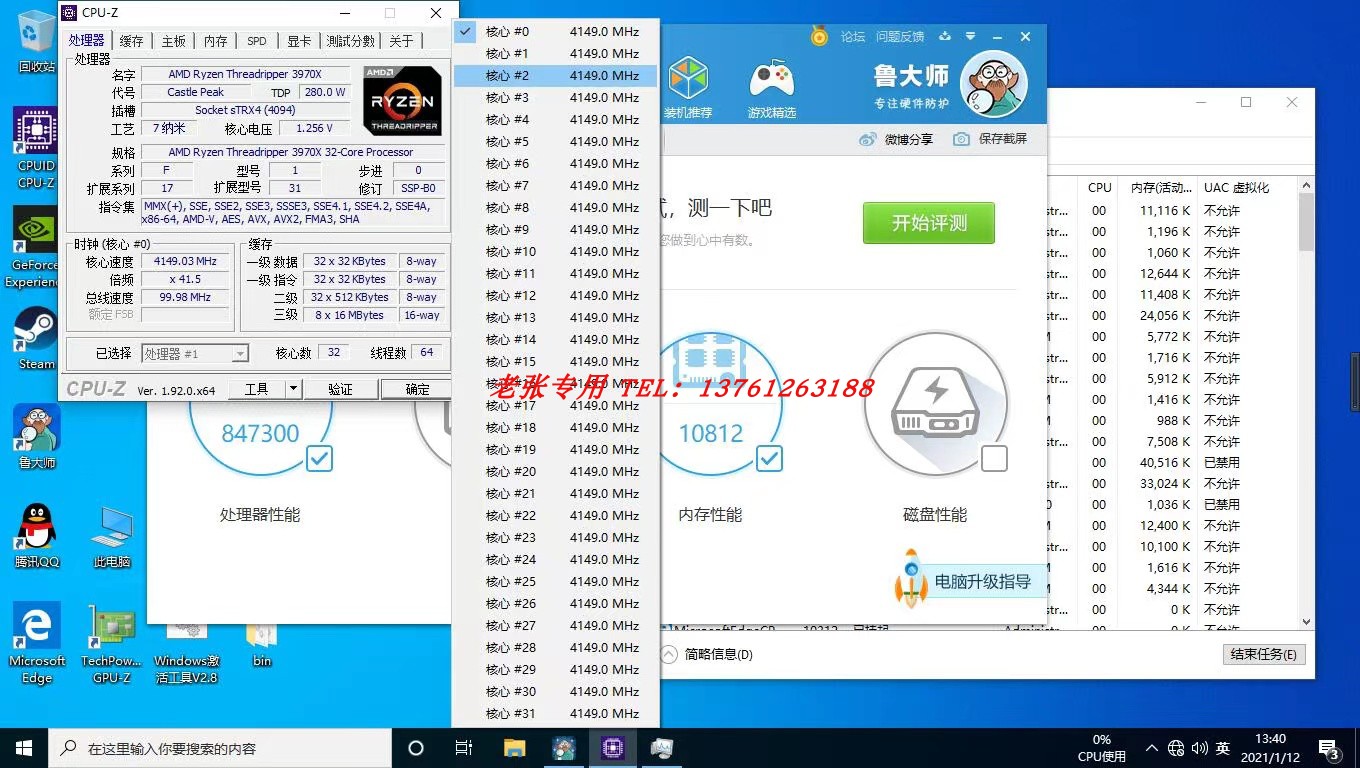Image resolution: width=1360 pixels, height=768 pixels.
Task: Open the Ludashi main menu triangle icon
Action: pyautogui.click(x=972, y=37)
